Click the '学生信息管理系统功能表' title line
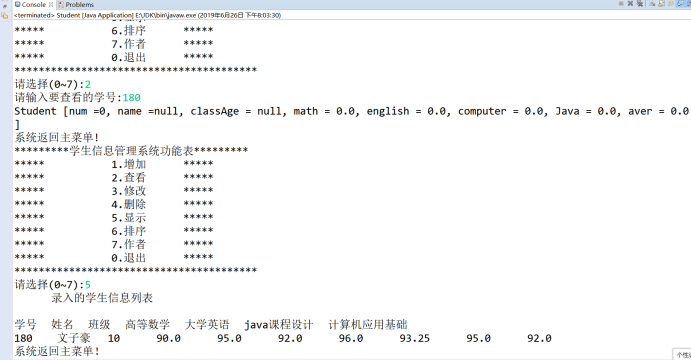This screenshot has width=691, height=361. tap(131, 151)
